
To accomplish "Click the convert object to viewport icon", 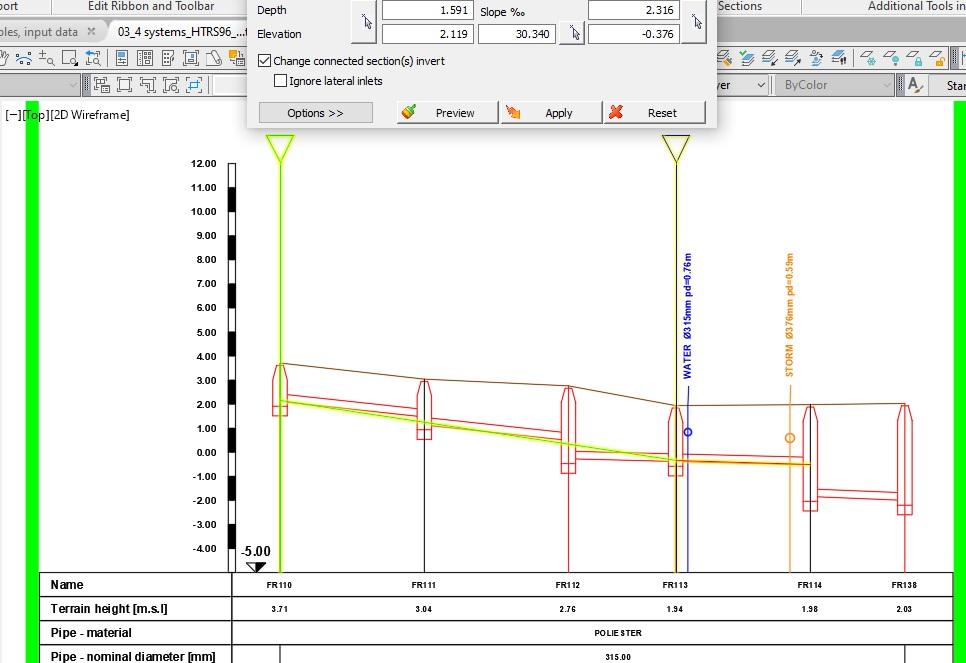I will 171,85.
